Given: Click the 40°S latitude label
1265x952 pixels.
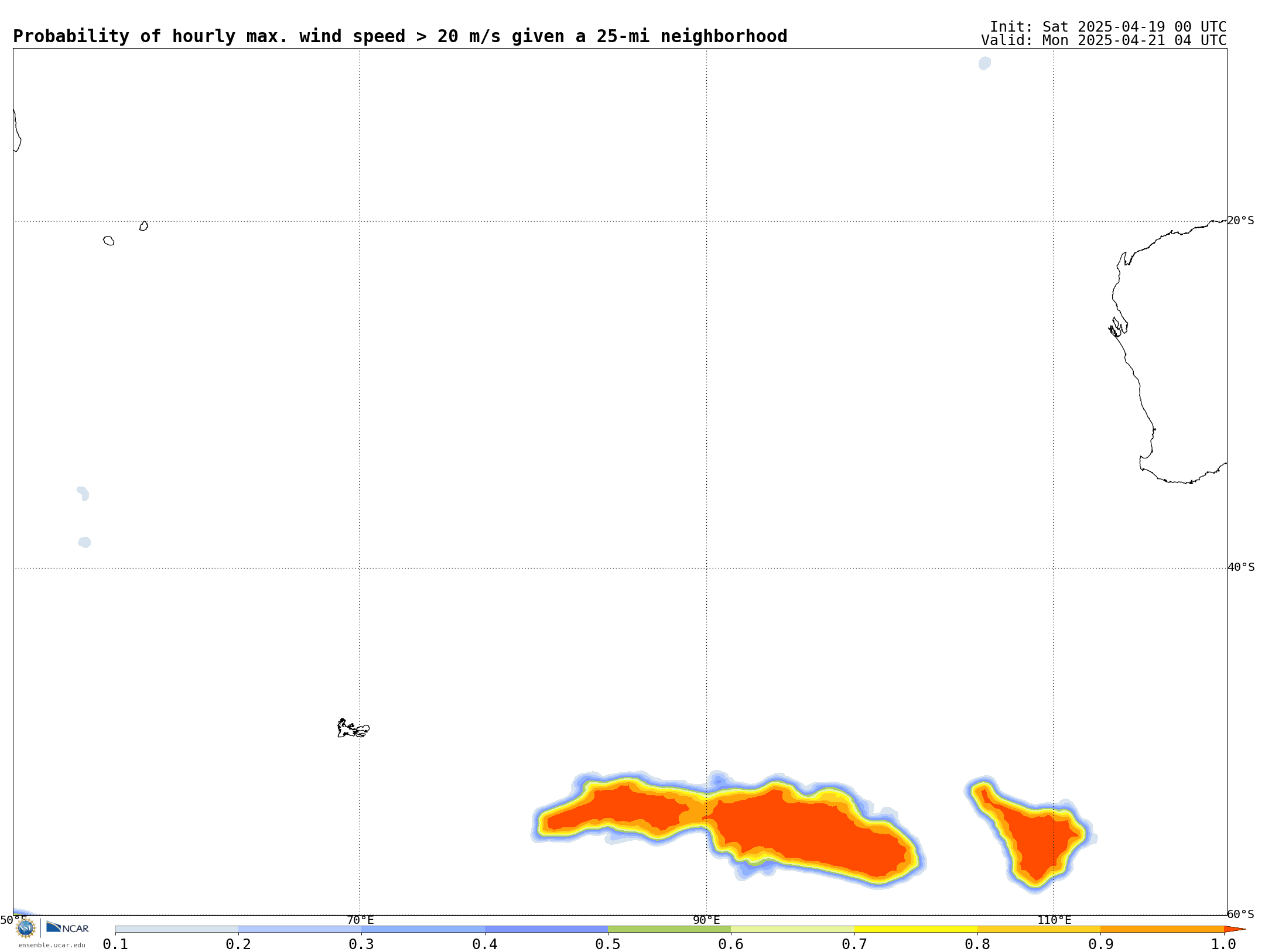Looking at the screenshot, I should point(1241,567).
